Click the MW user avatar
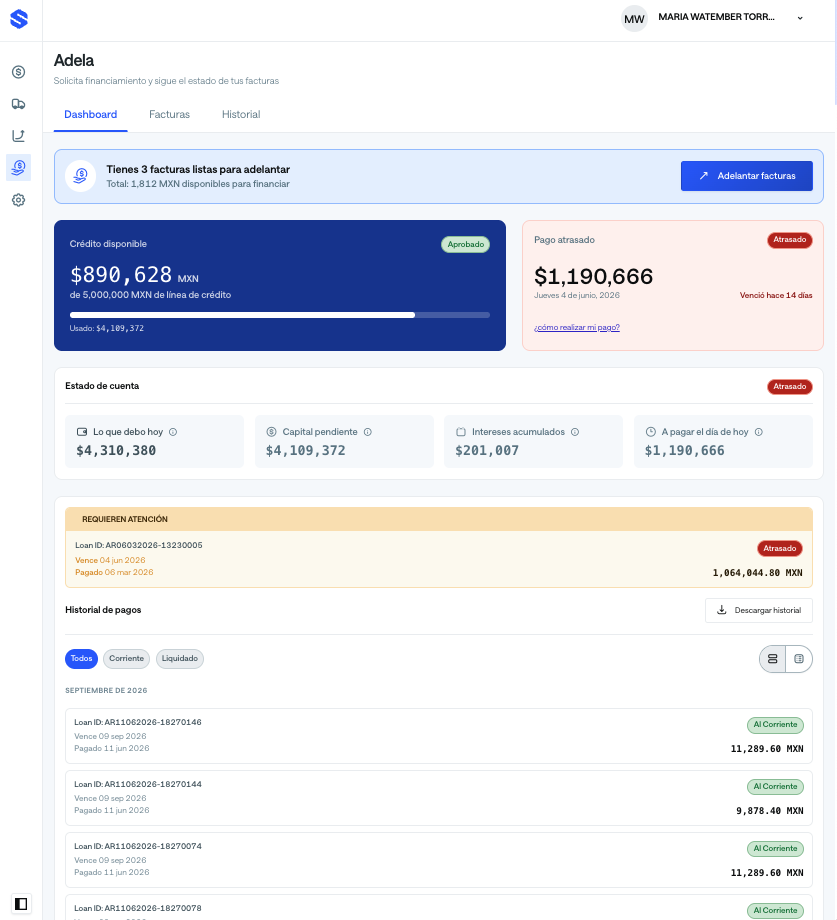 point(634,19)
